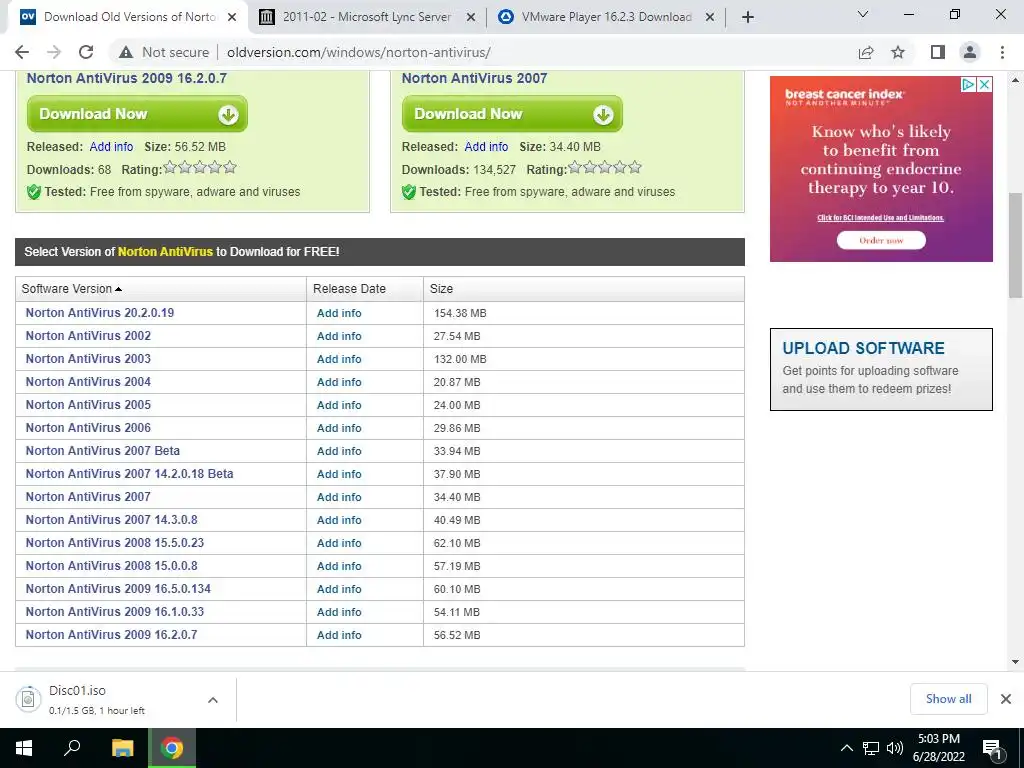The image size is (1024, 768).
Task: Open Norton AntiVirus 2008 15.0.0.8 link
Action: coord(112,566)
